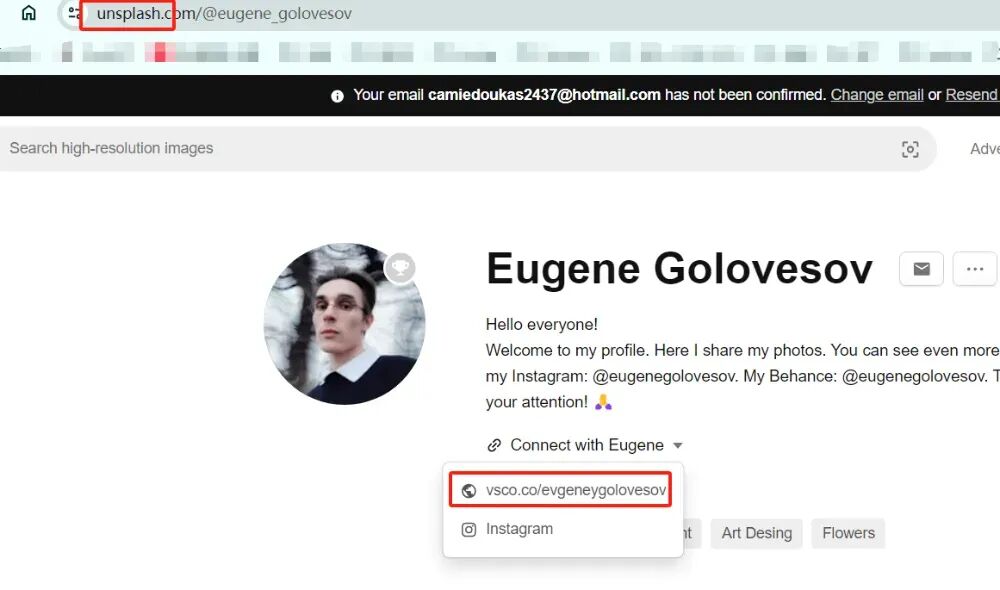Viewport: 1000px width, 590px height.
Task: Click the globe icon beside the vsco link
Action: [x=469, y=491]
